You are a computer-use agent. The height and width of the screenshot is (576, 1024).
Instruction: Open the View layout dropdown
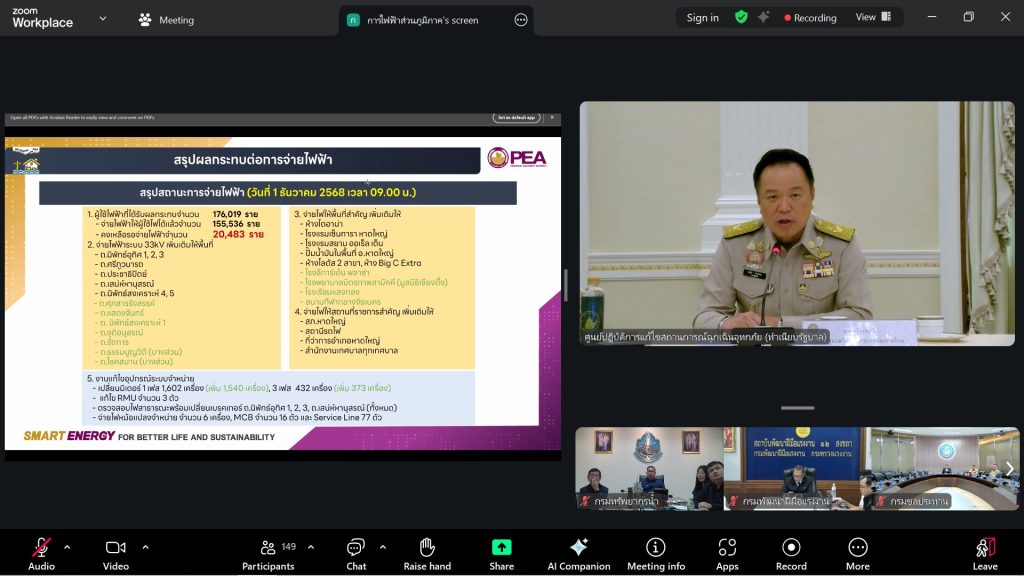(x=872, y=17)
